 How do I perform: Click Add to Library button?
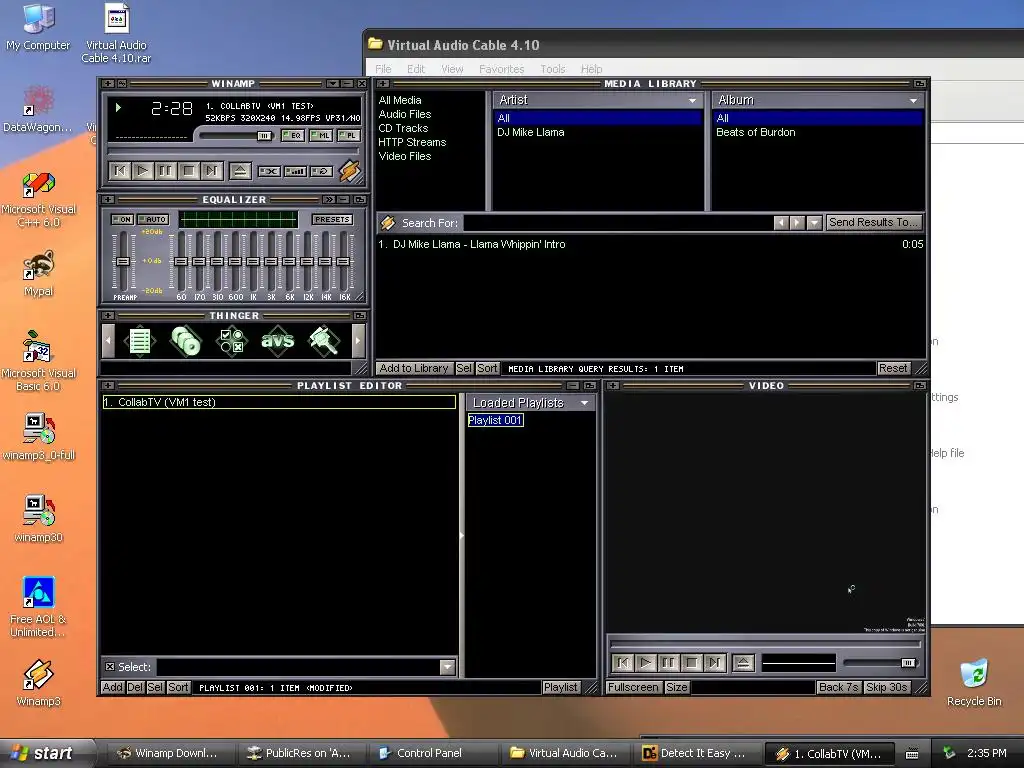click(414, 368)
